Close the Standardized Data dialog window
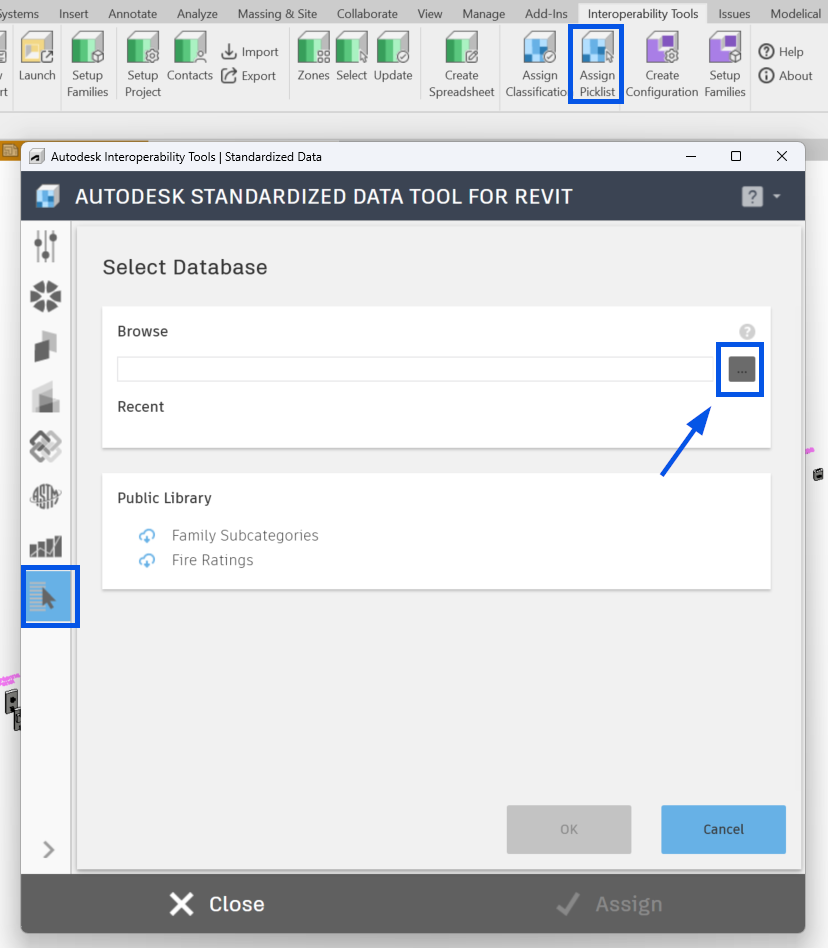The width and height of the screenshot is (828, 948). (x=781, y=156)
